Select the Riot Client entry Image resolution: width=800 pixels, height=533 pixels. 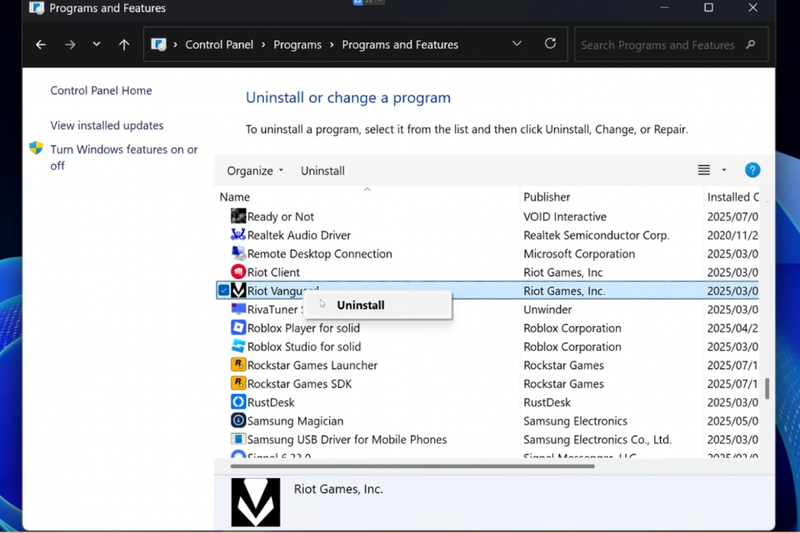point(273,272)
